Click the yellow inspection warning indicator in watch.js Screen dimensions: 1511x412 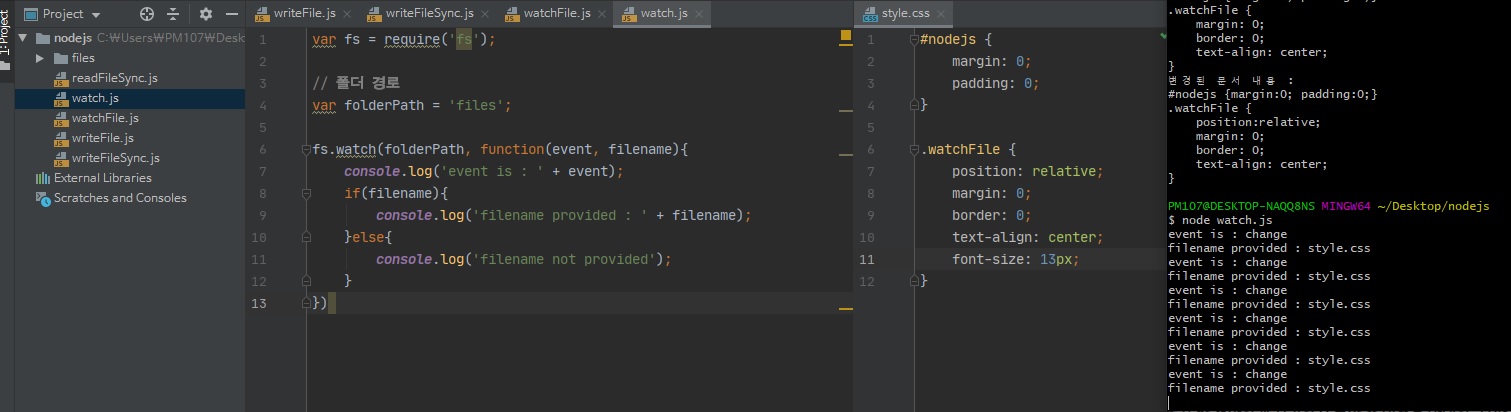point(845,35)
